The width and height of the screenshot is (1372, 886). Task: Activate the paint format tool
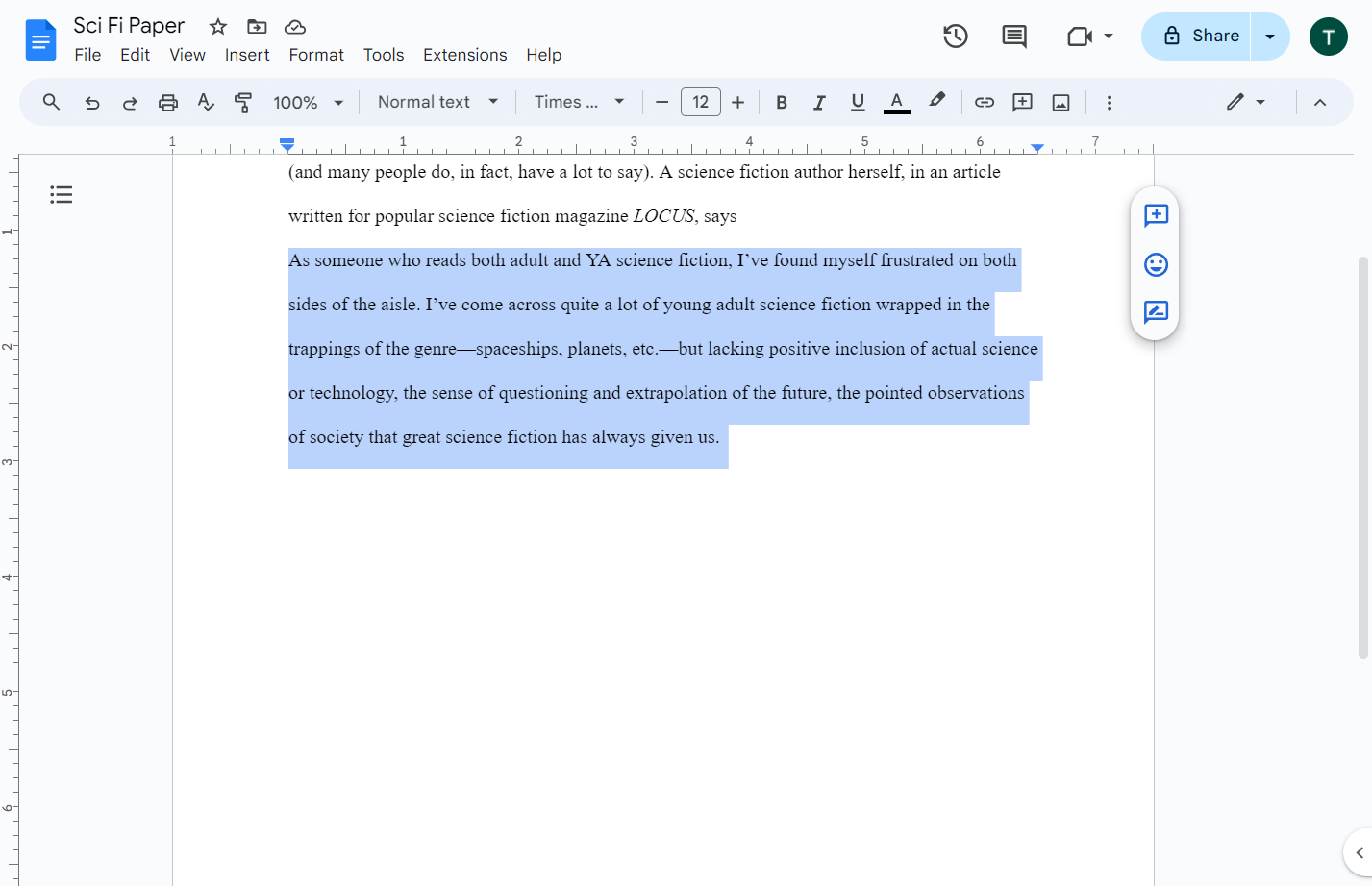click(x=243, y=103)
